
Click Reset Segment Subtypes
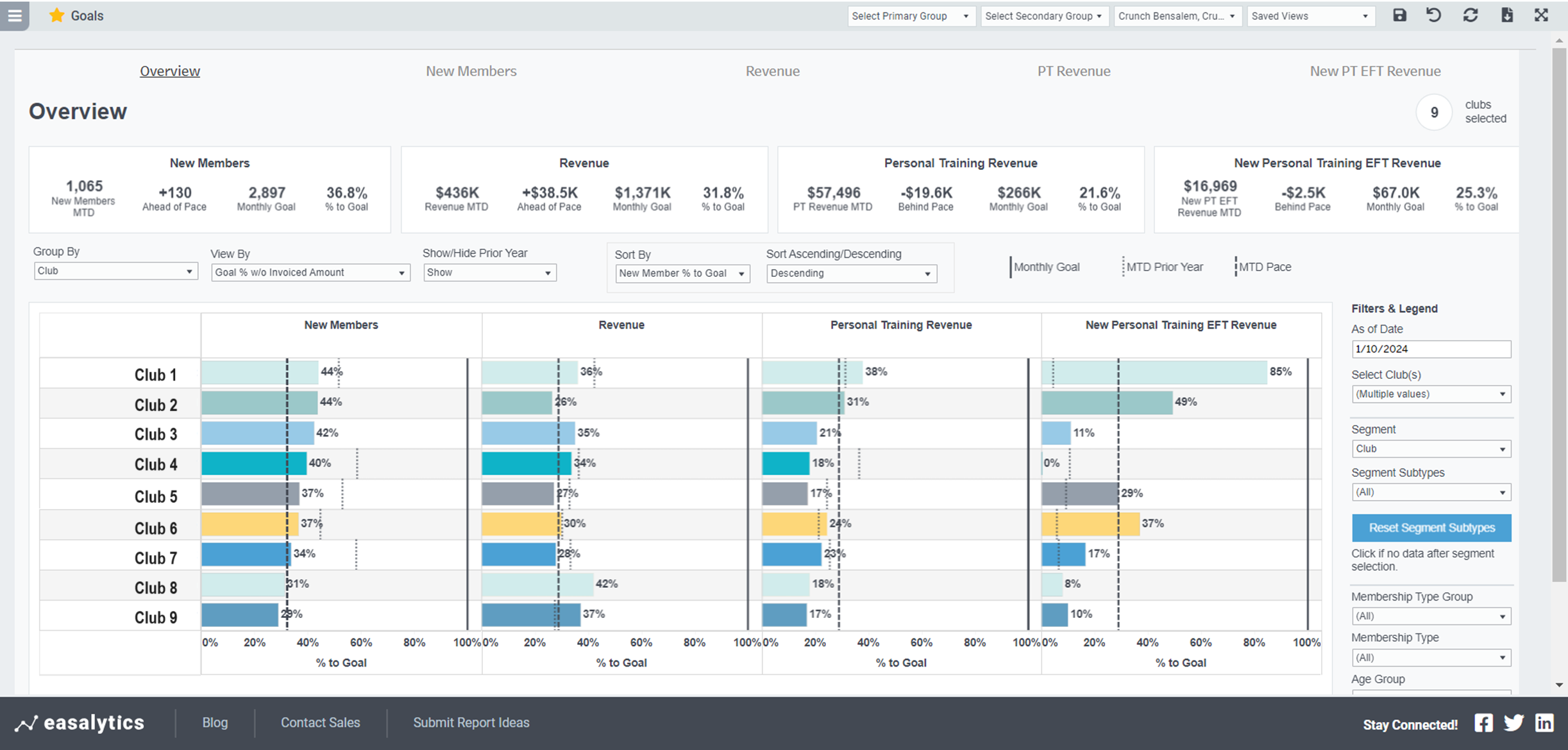point(1431,528)
